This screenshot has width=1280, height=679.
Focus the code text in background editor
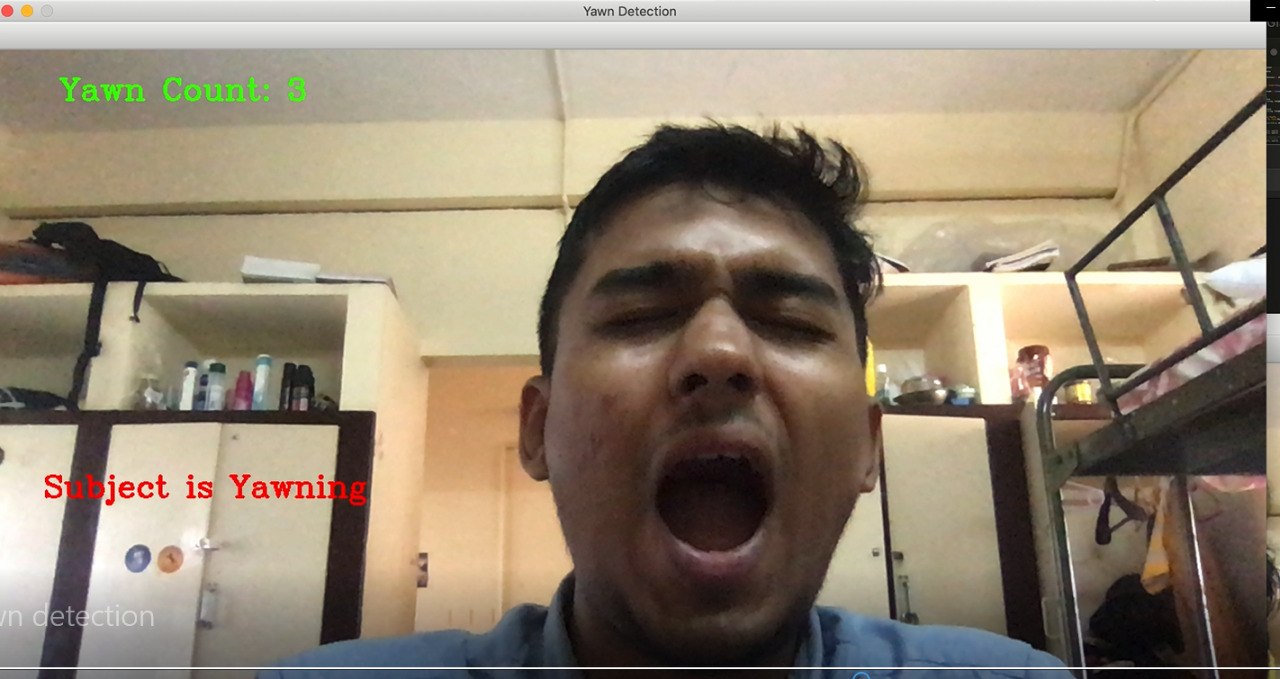click(1272, 110)
